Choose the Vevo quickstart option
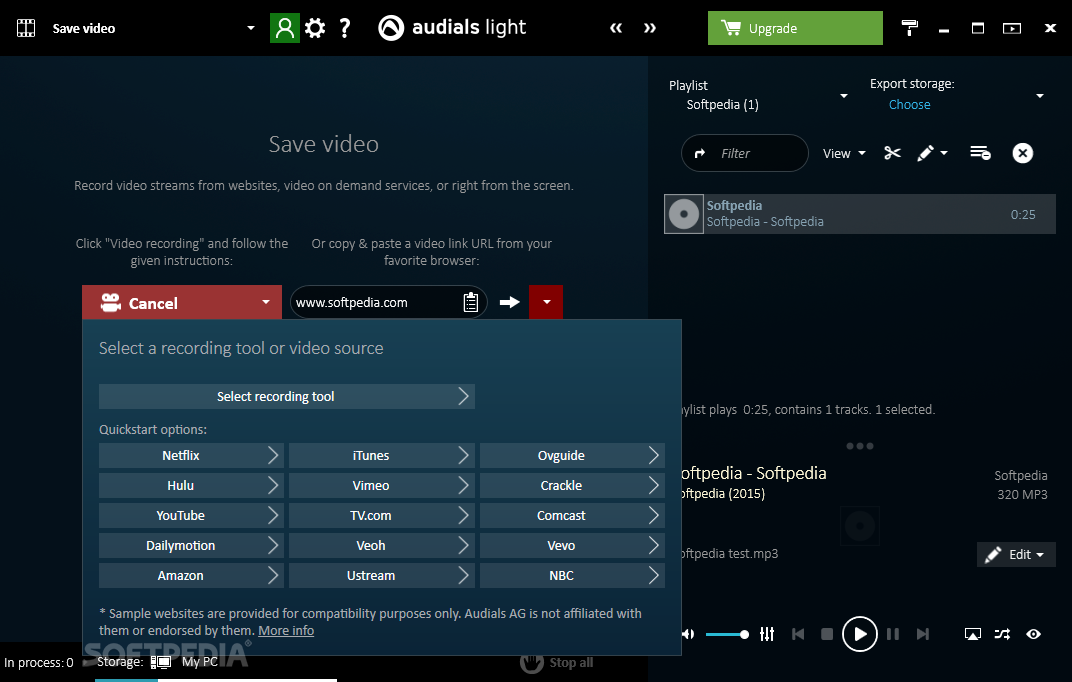 (x=572, y=545)
